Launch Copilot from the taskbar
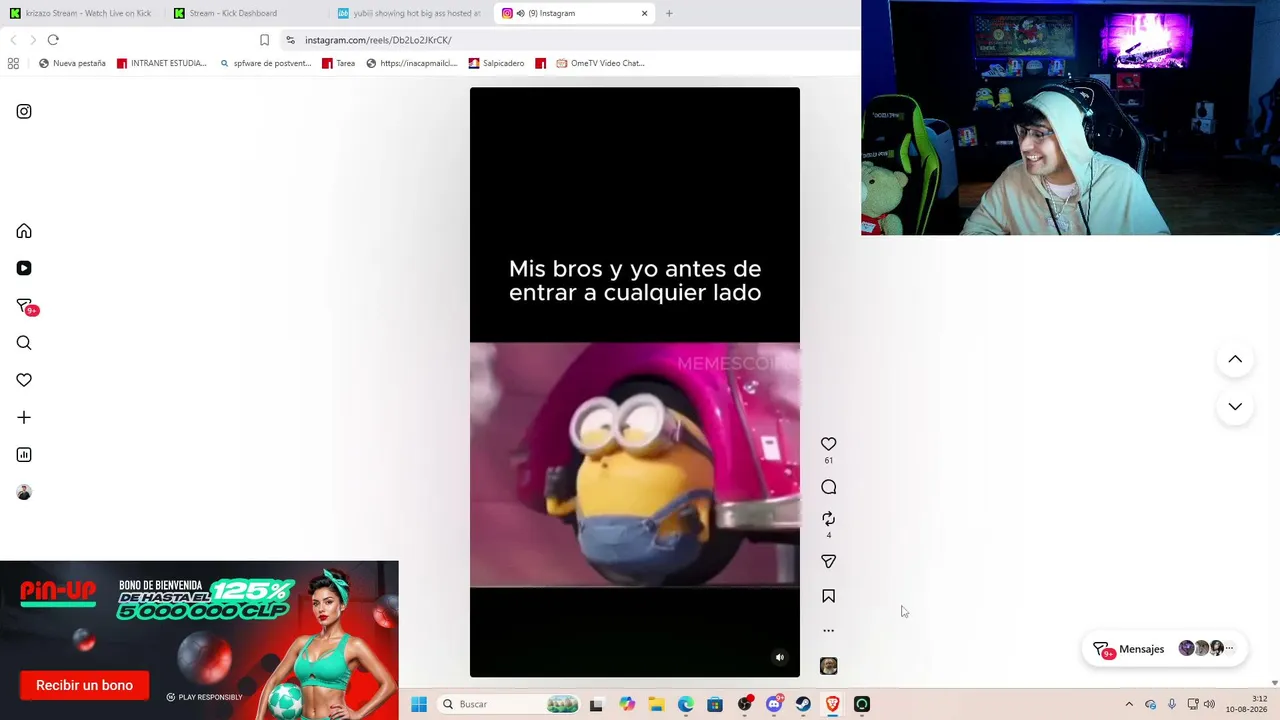The height and width of the screenshot is (720, 1280). [x=627, y=704]
